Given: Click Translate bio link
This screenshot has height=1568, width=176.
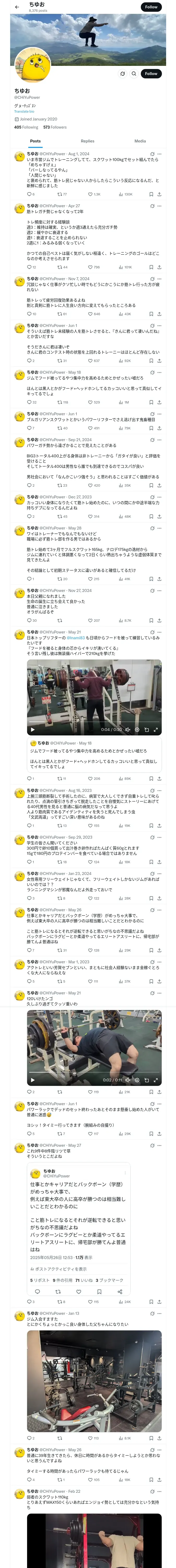Looking at the screenshot, I should [24, 111].
